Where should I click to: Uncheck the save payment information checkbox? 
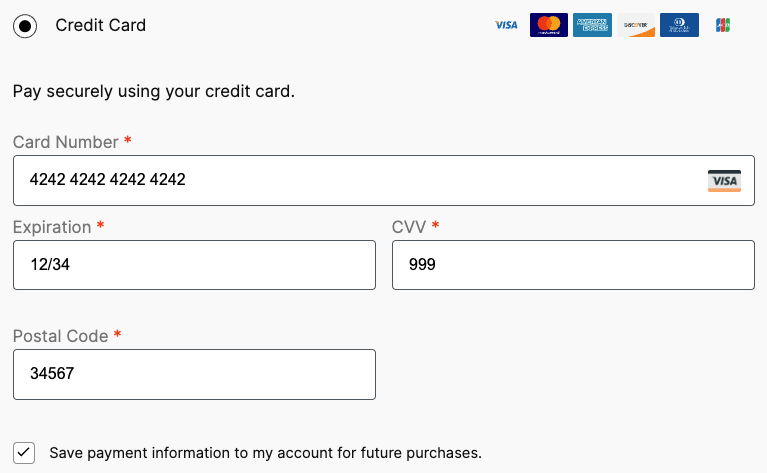tap(25, 452)
